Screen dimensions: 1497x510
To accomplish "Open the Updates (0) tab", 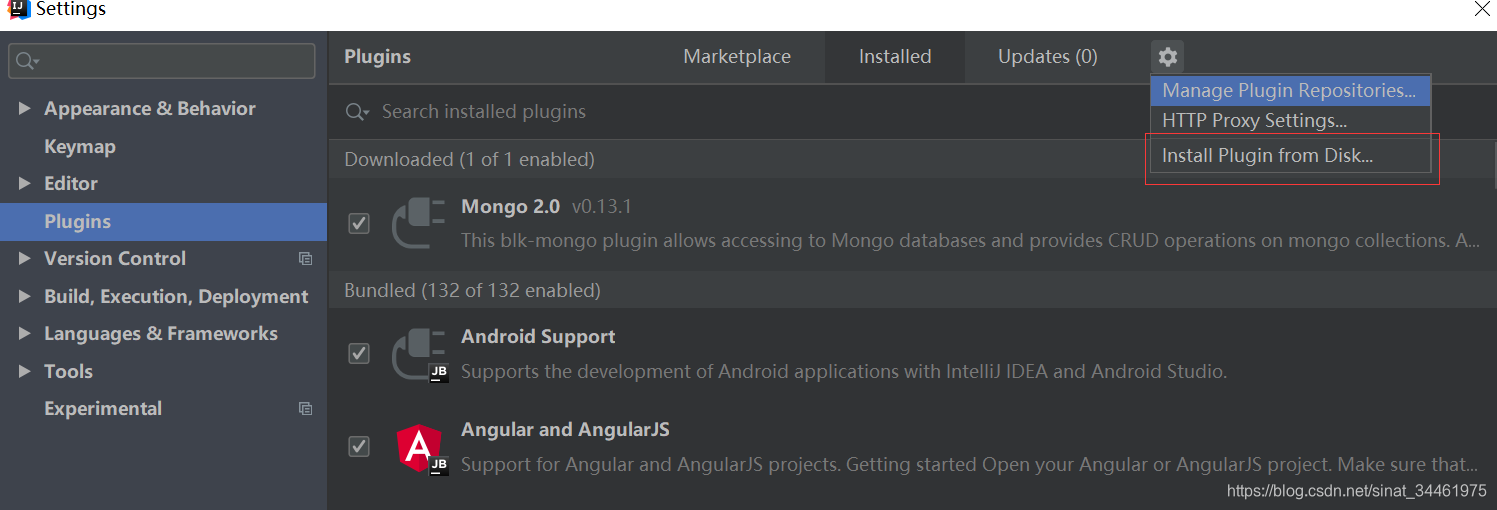I will [x=1048, y=57].
